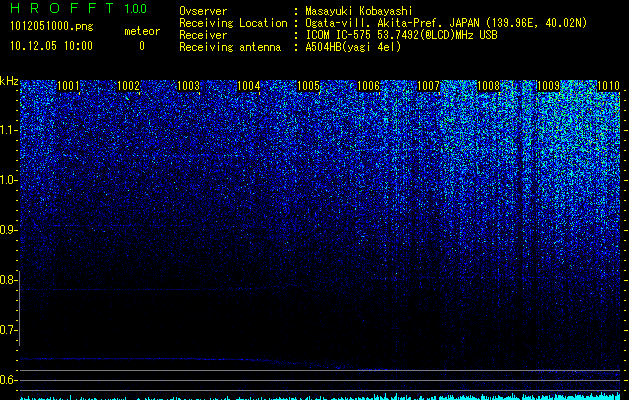Click the 1008 time marker
Screen dimensions: 629x400
[x=488, y=86]
